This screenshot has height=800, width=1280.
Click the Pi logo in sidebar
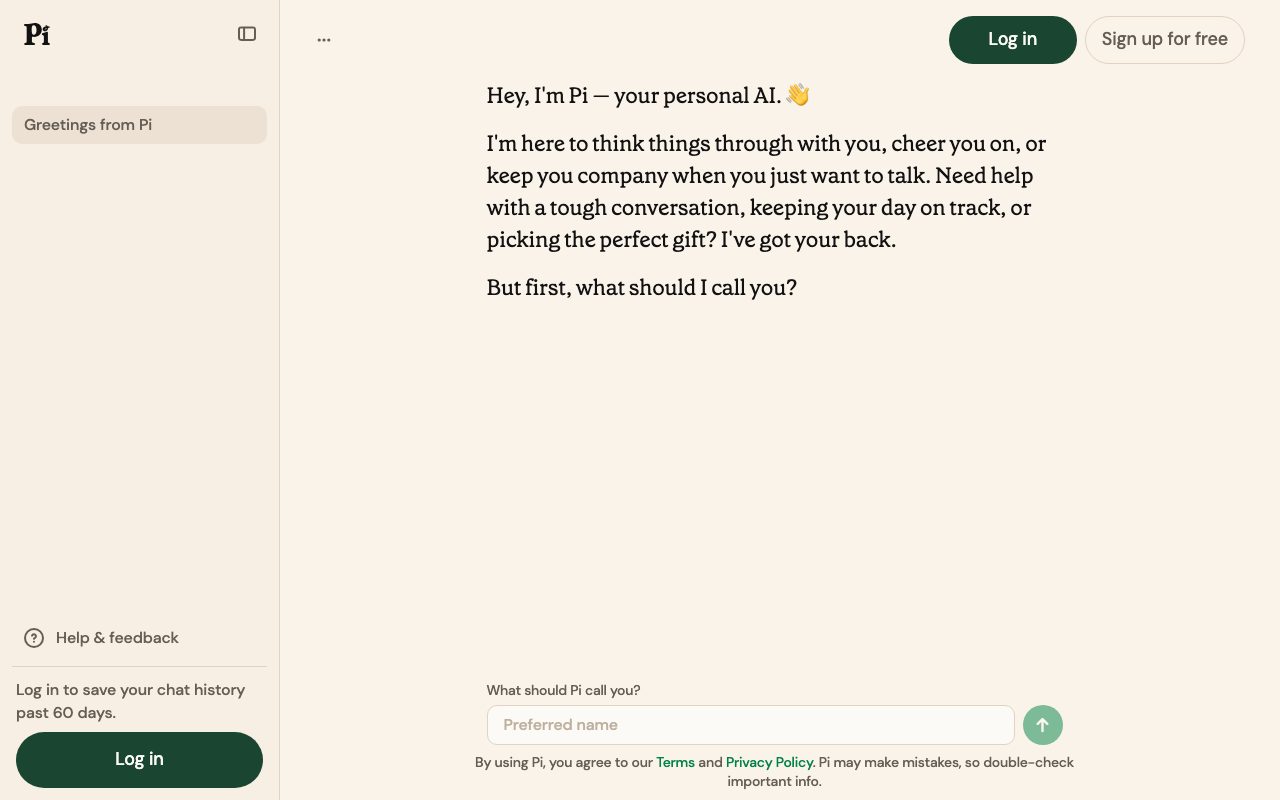(x=37, y=34)
